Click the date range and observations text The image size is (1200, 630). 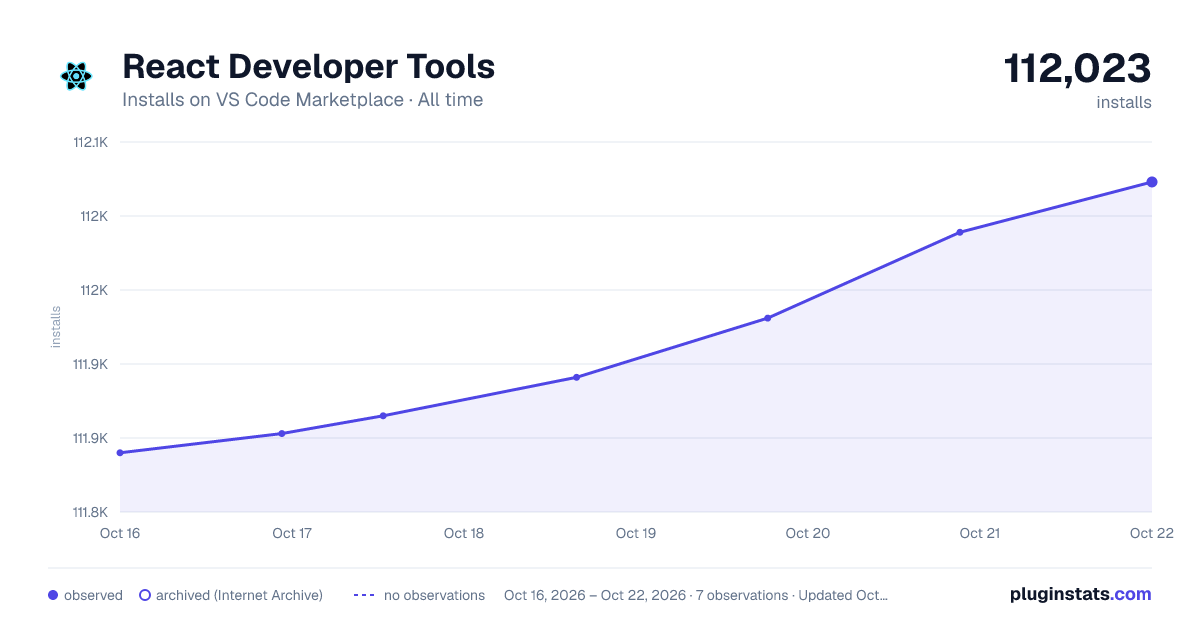pyautogui.click(x=696, y=595)
